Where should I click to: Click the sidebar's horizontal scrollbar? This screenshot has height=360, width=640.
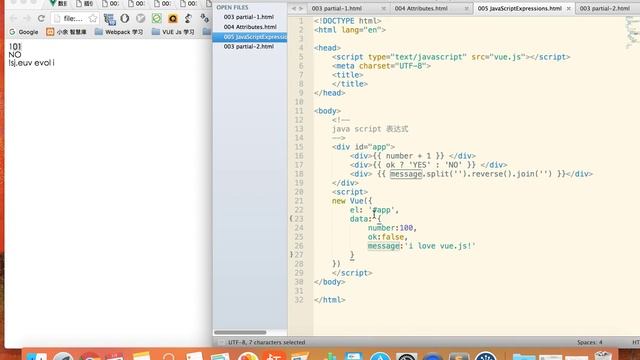tap(240, 332)
